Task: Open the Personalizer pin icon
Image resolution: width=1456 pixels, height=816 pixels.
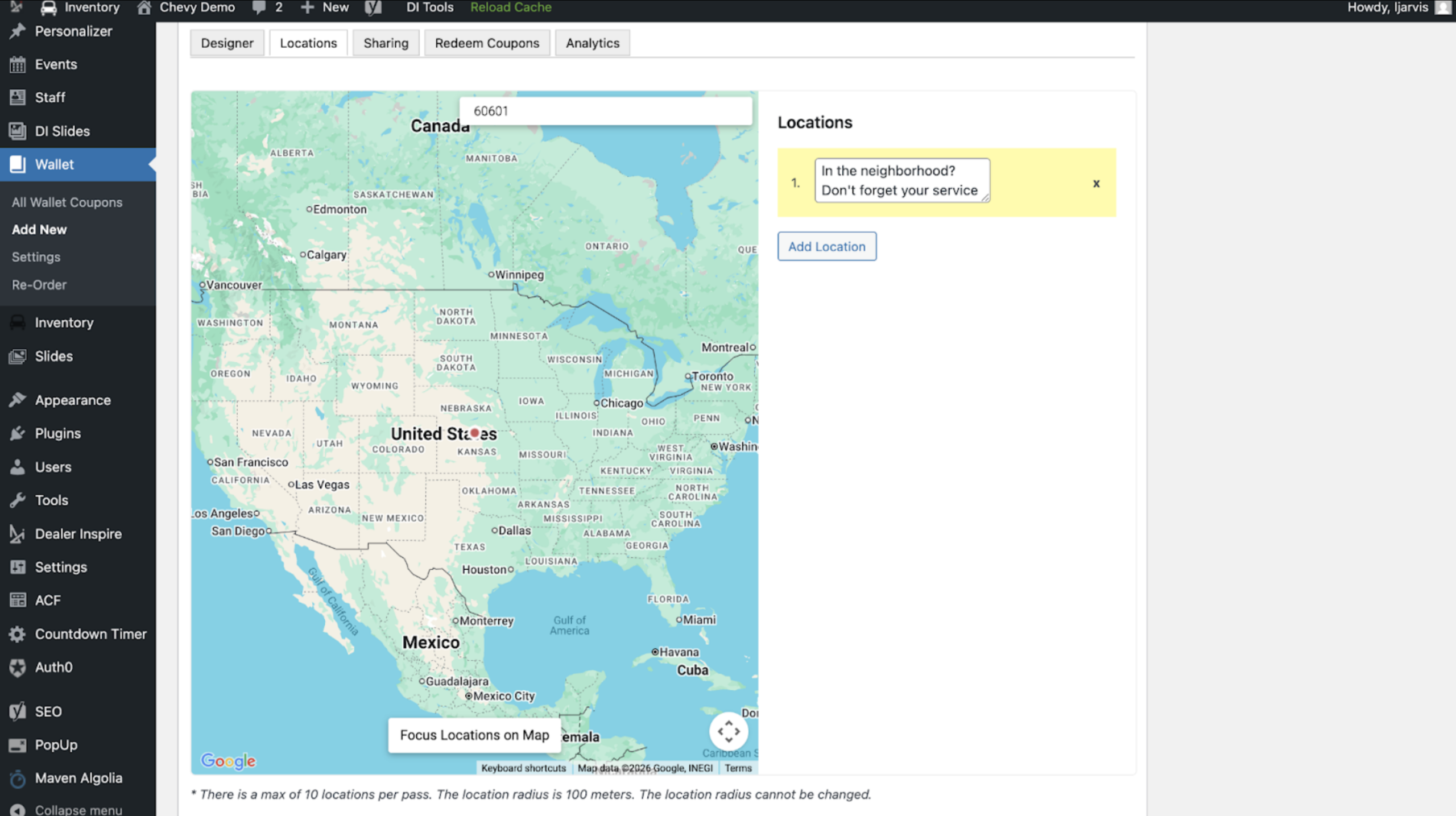Action: 18,31
